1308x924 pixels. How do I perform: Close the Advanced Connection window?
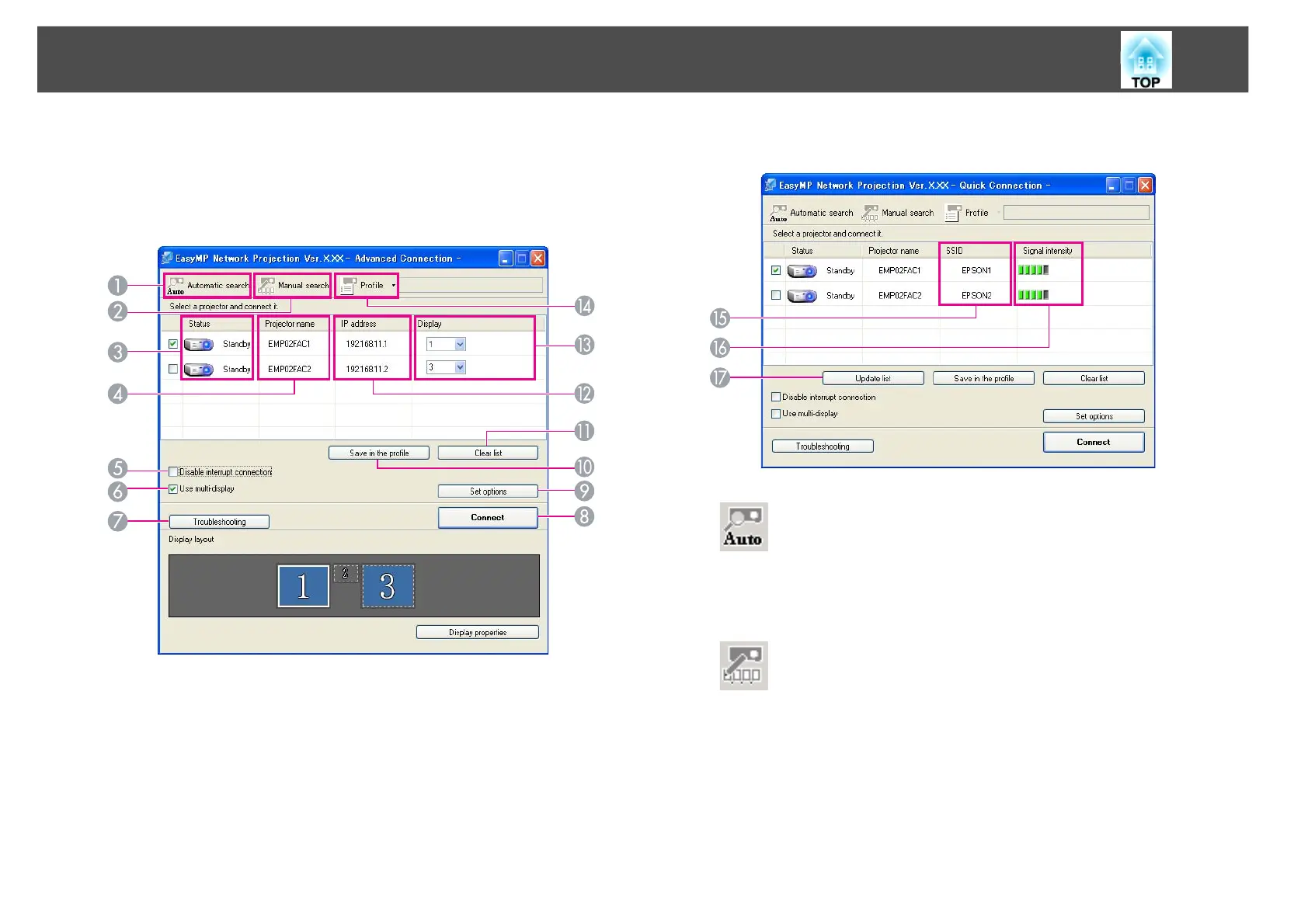[537, 259]
